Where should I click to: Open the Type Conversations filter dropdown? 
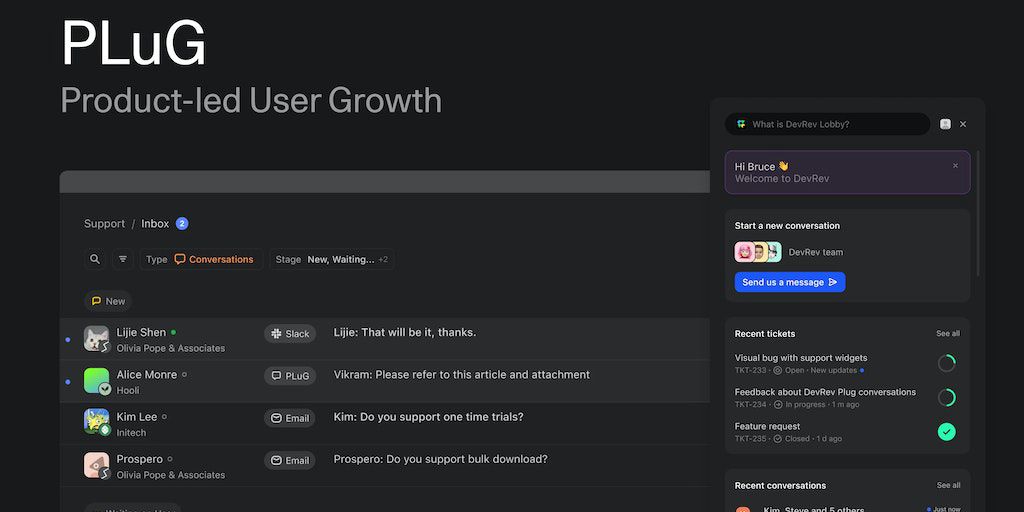click(x=201, y=259)
